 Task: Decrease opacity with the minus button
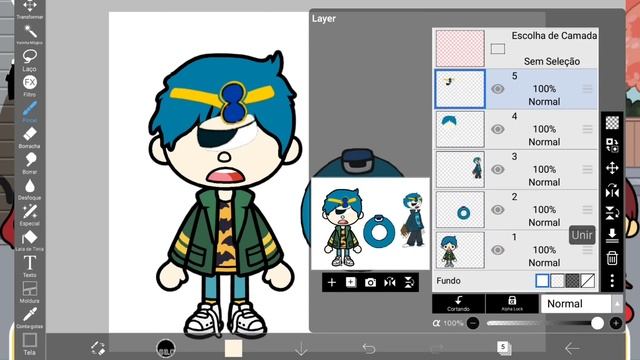[473, 323]
